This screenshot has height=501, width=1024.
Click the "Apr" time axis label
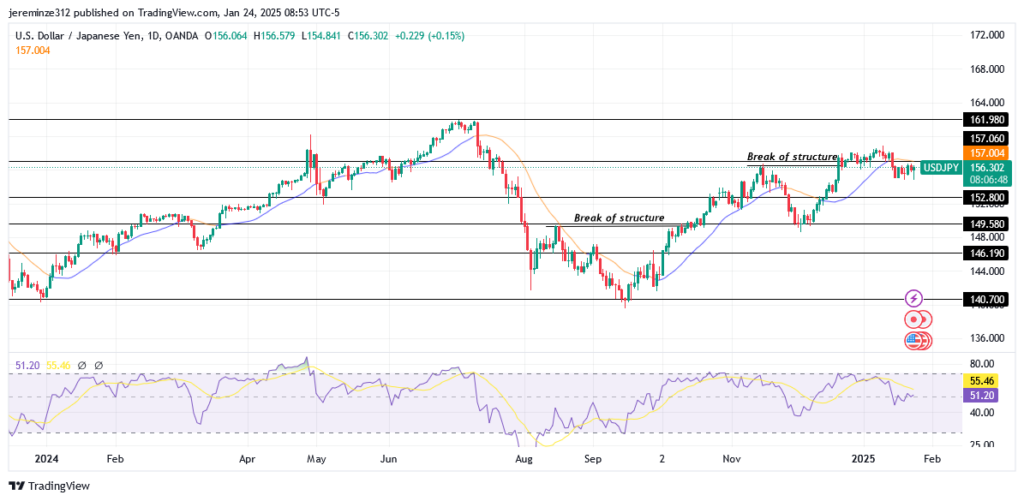point(248,459)
